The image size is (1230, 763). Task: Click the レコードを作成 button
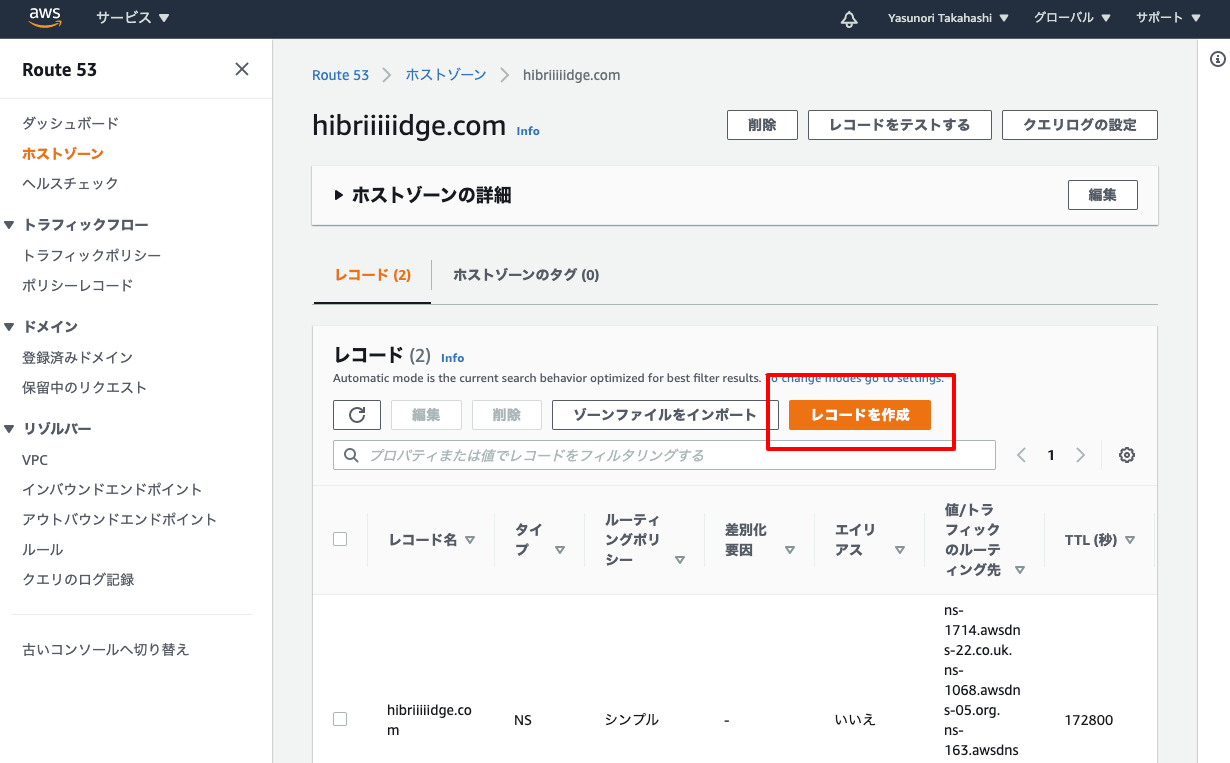click(860, 414)
